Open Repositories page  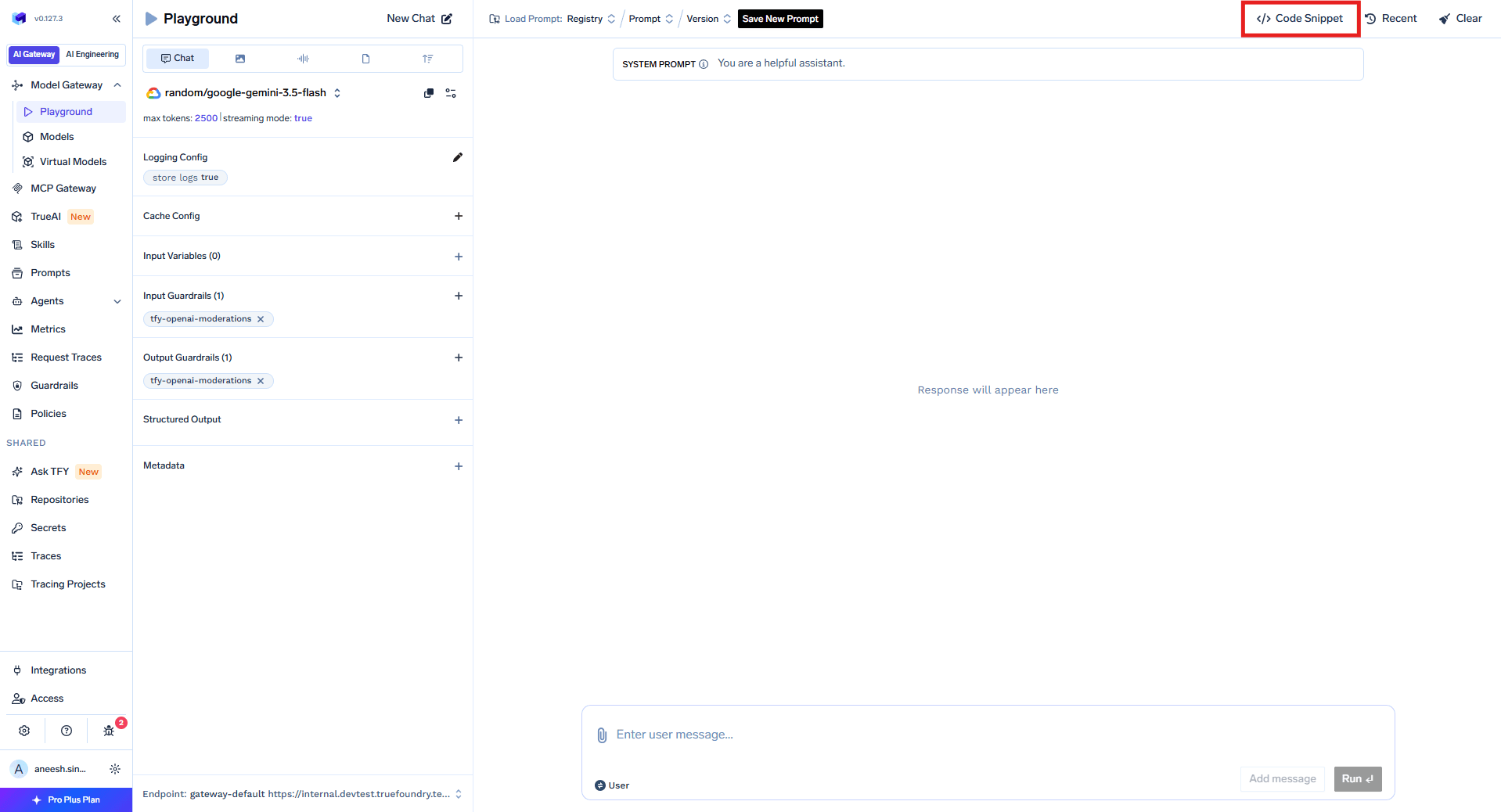click(x=59, y=500)
